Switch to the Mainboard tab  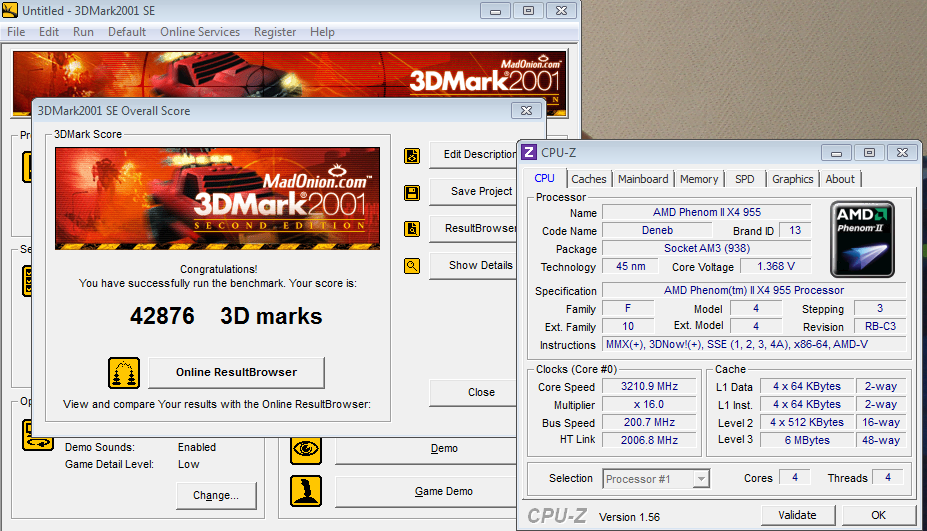643,179
